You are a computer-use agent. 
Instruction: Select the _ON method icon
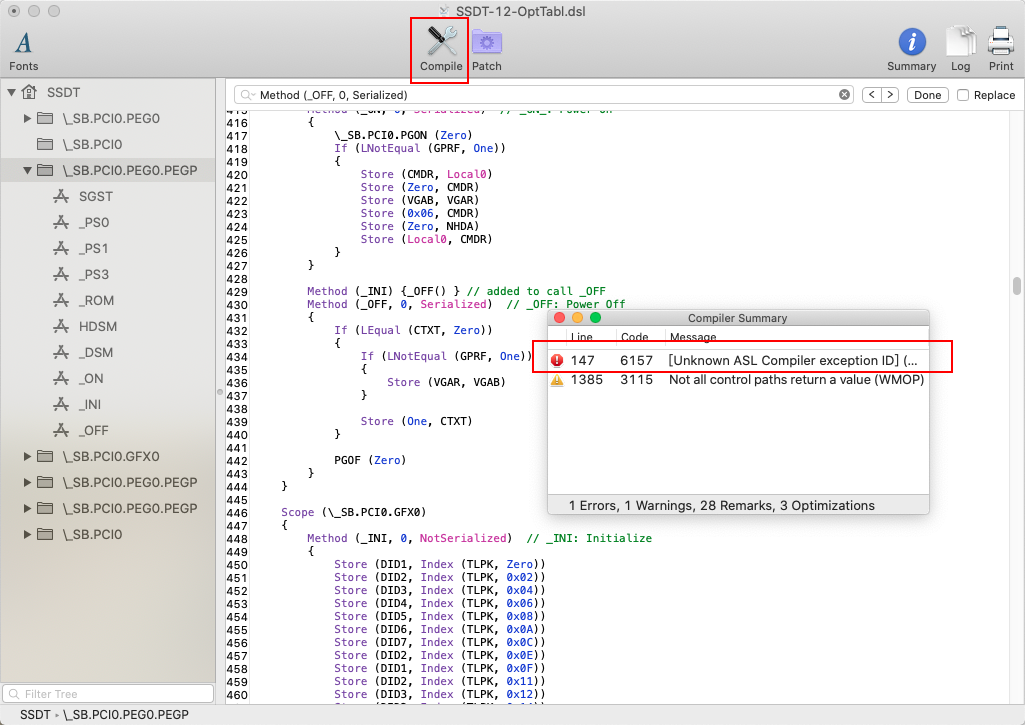point(61,379)
